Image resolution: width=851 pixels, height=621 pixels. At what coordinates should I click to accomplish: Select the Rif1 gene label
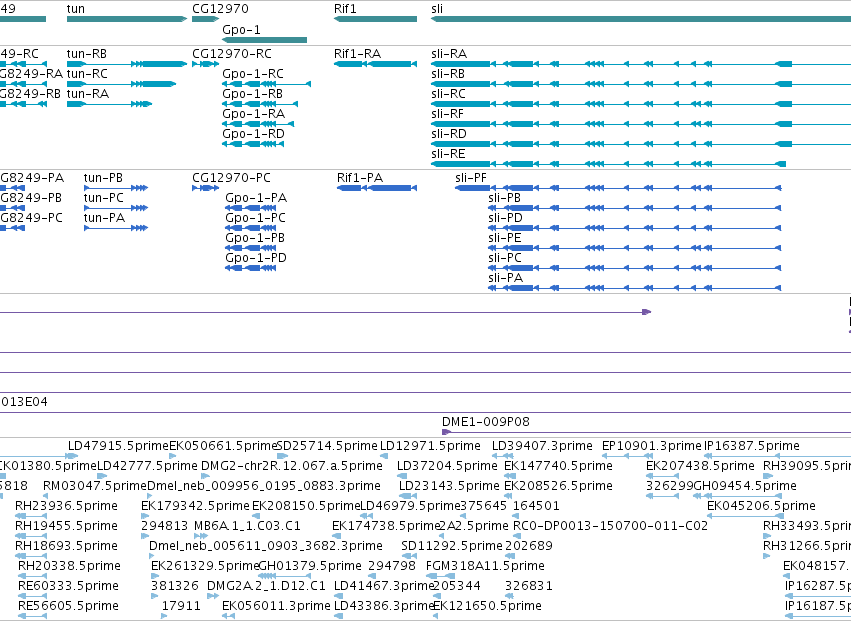[345, 9]
